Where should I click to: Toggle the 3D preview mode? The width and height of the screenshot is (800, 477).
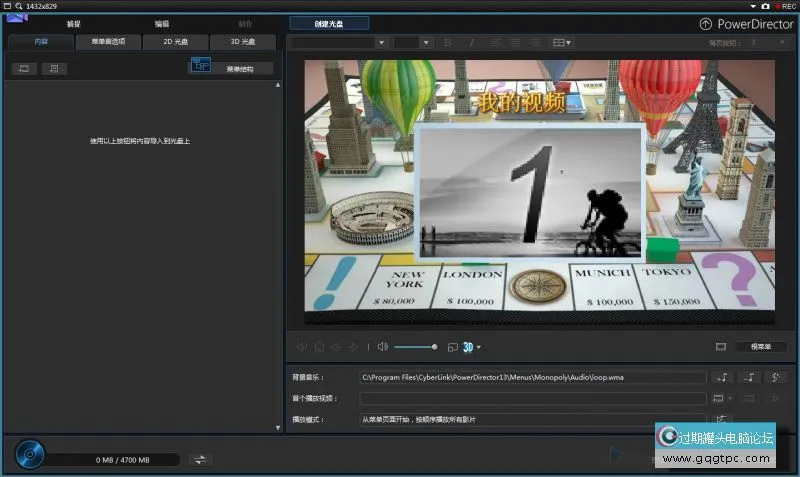tap(468, 347)
